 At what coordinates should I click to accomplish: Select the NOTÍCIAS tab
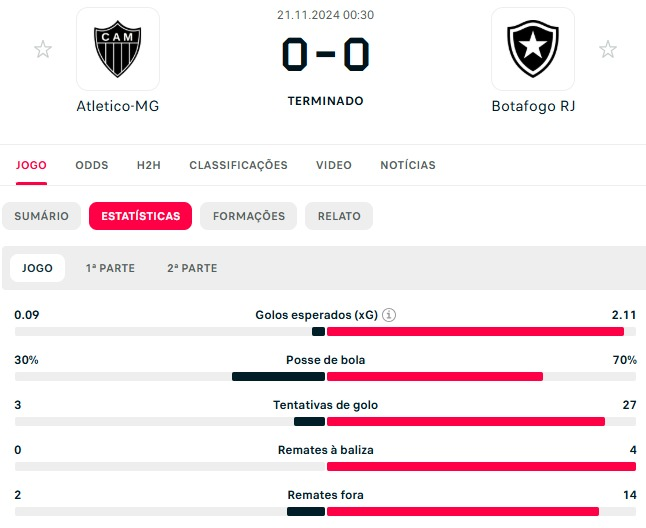pos(408,165)
